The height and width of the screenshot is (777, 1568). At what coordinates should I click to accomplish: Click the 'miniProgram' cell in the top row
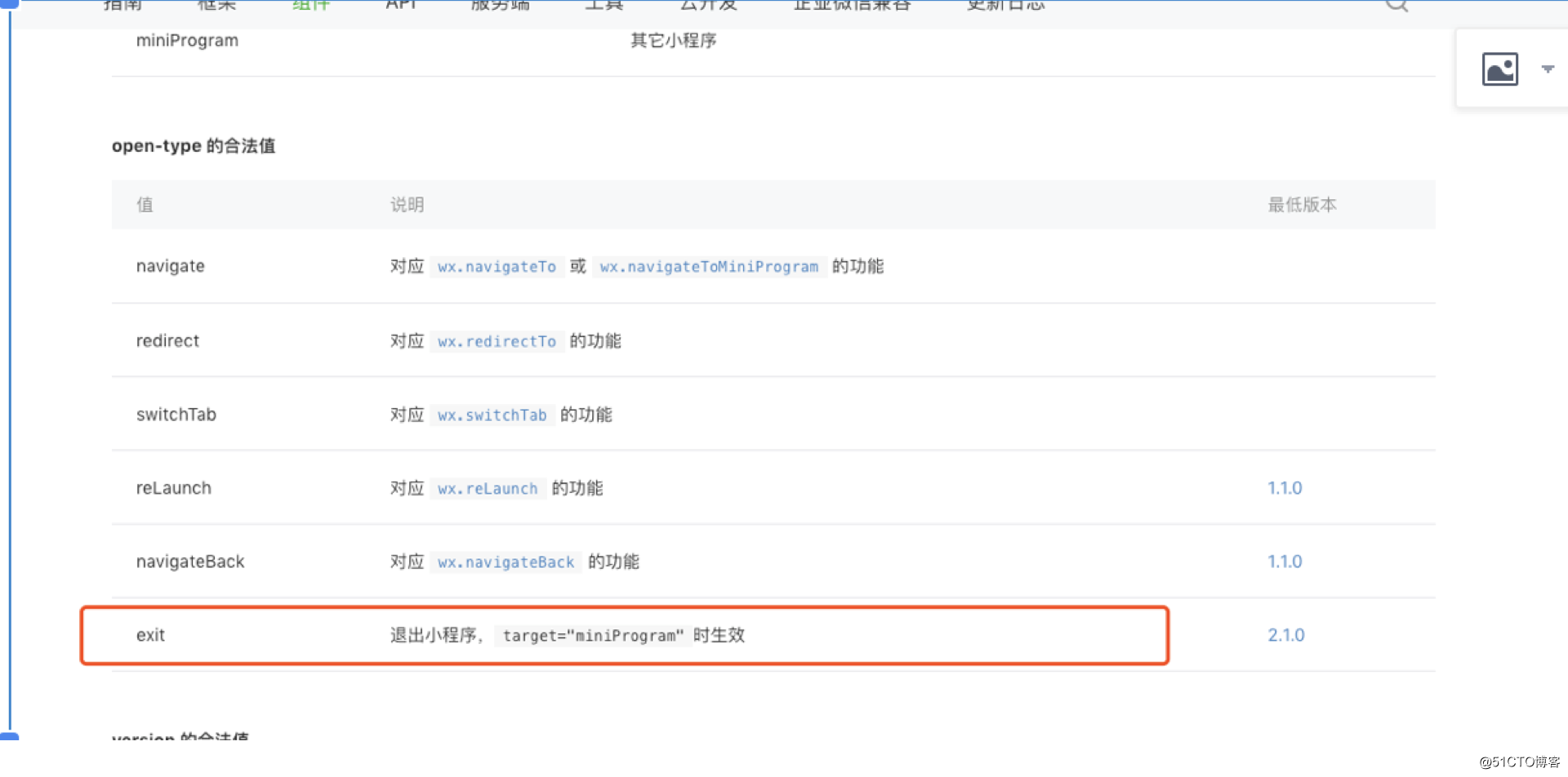click(187, 40)
